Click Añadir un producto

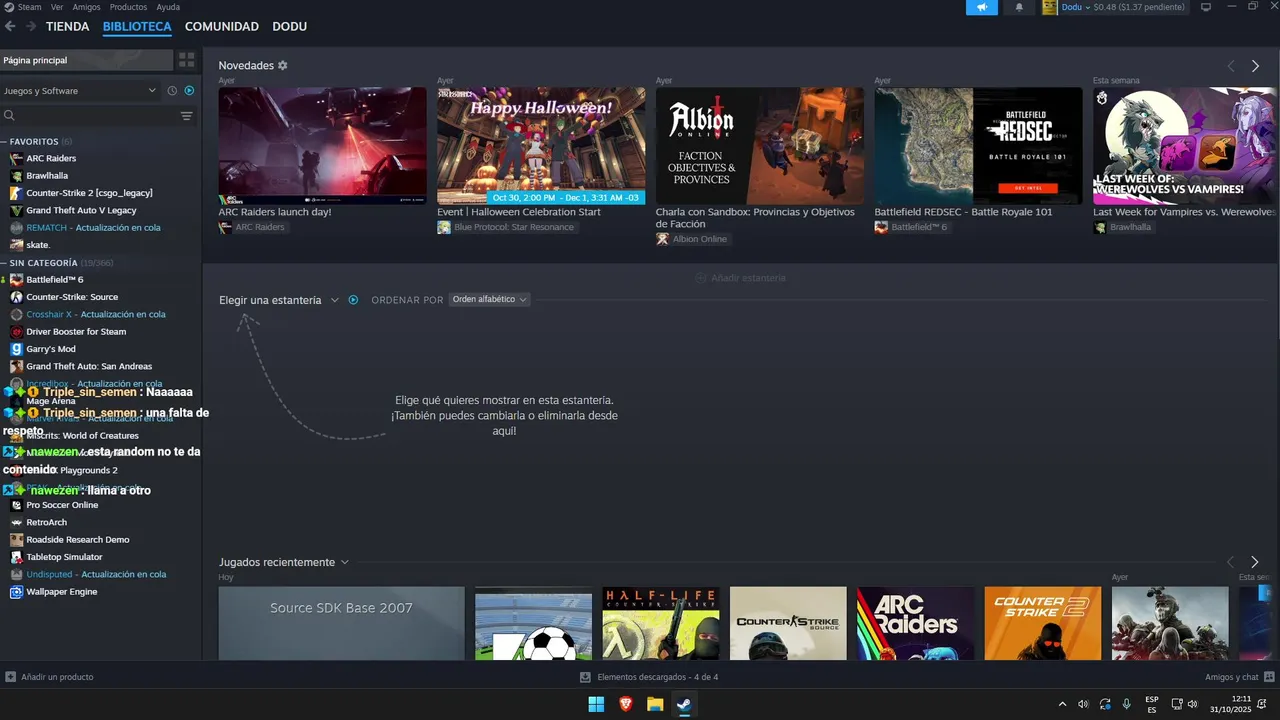pyautogui.click(x=50, y=677)
